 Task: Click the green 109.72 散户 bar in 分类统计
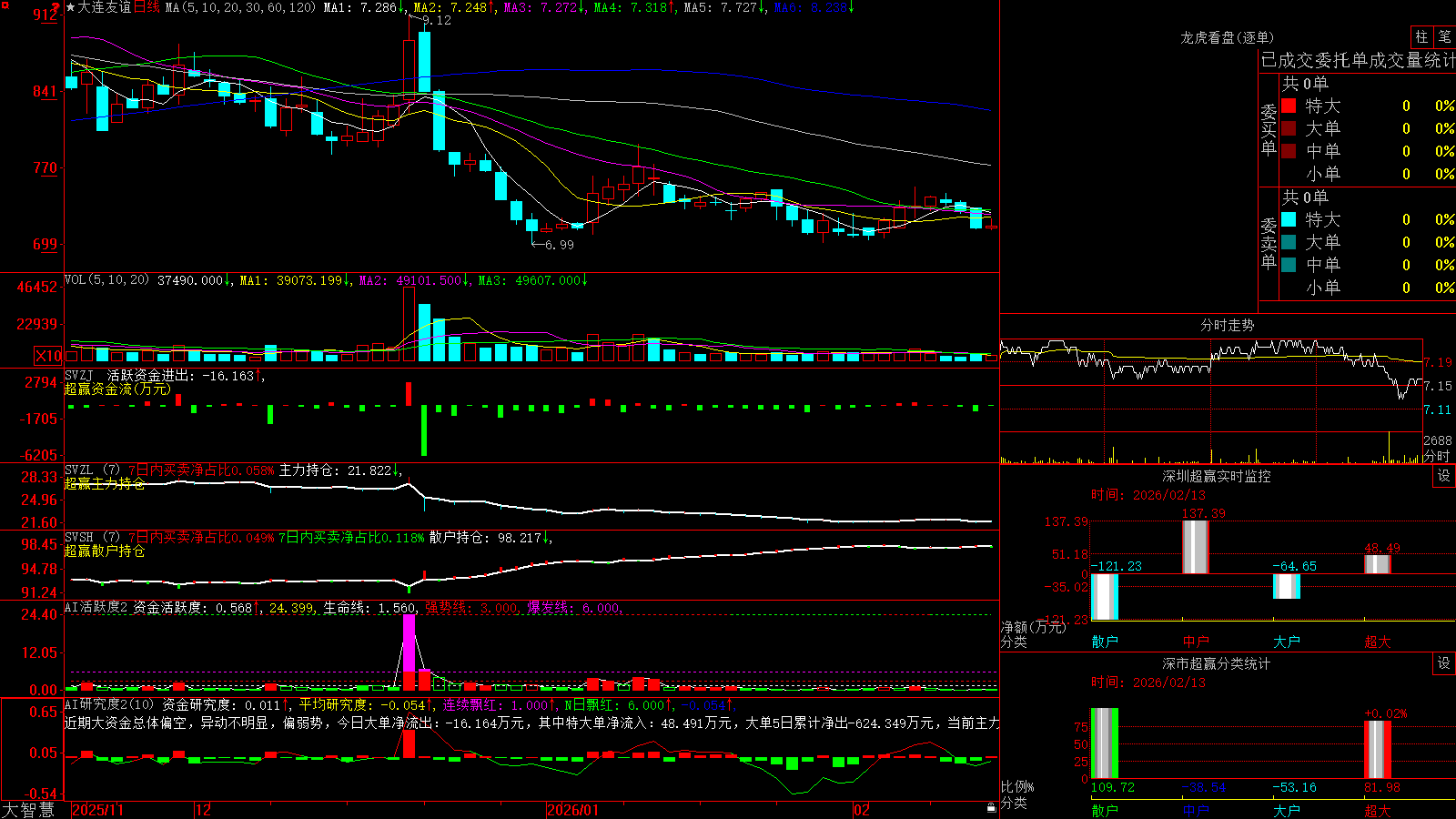(x=1104, y=743)
